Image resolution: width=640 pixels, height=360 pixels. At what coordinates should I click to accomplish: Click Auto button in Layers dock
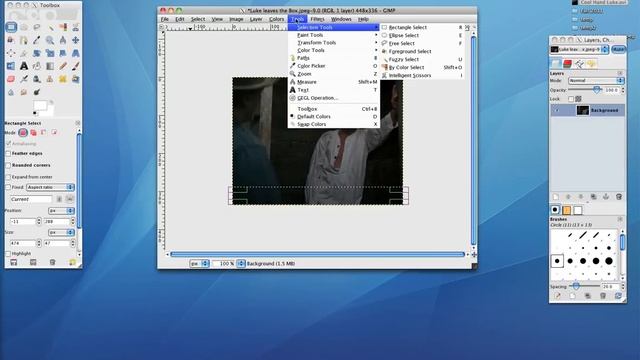pos(618,49)
